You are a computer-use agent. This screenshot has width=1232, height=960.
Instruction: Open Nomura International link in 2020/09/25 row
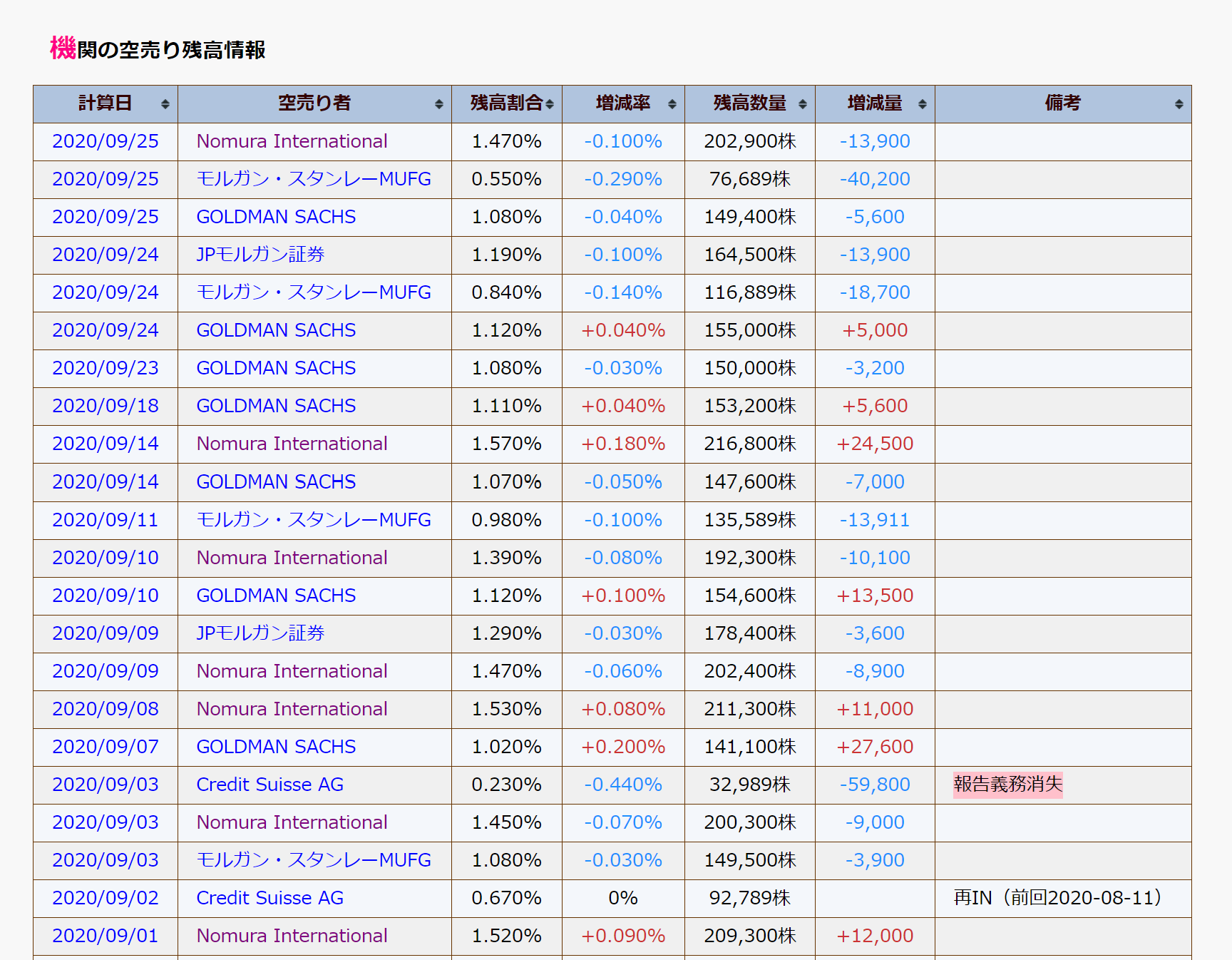(x=292, y=141)
